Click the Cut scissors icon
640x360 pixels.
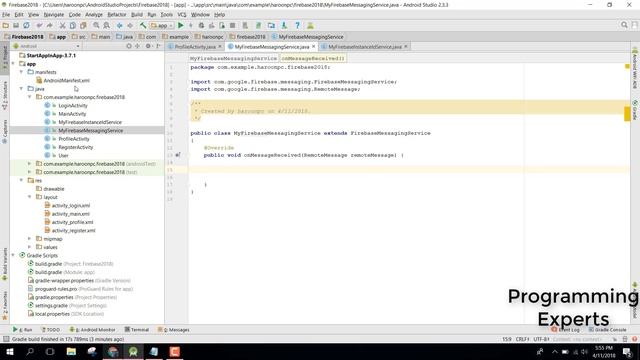62,25
